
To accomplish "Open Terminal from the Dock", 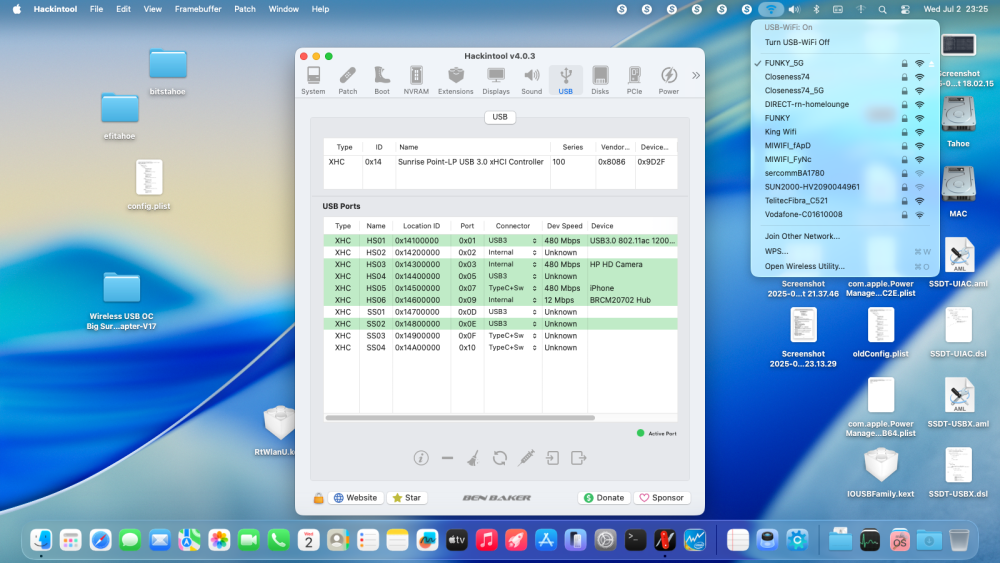I will (635, 540).
